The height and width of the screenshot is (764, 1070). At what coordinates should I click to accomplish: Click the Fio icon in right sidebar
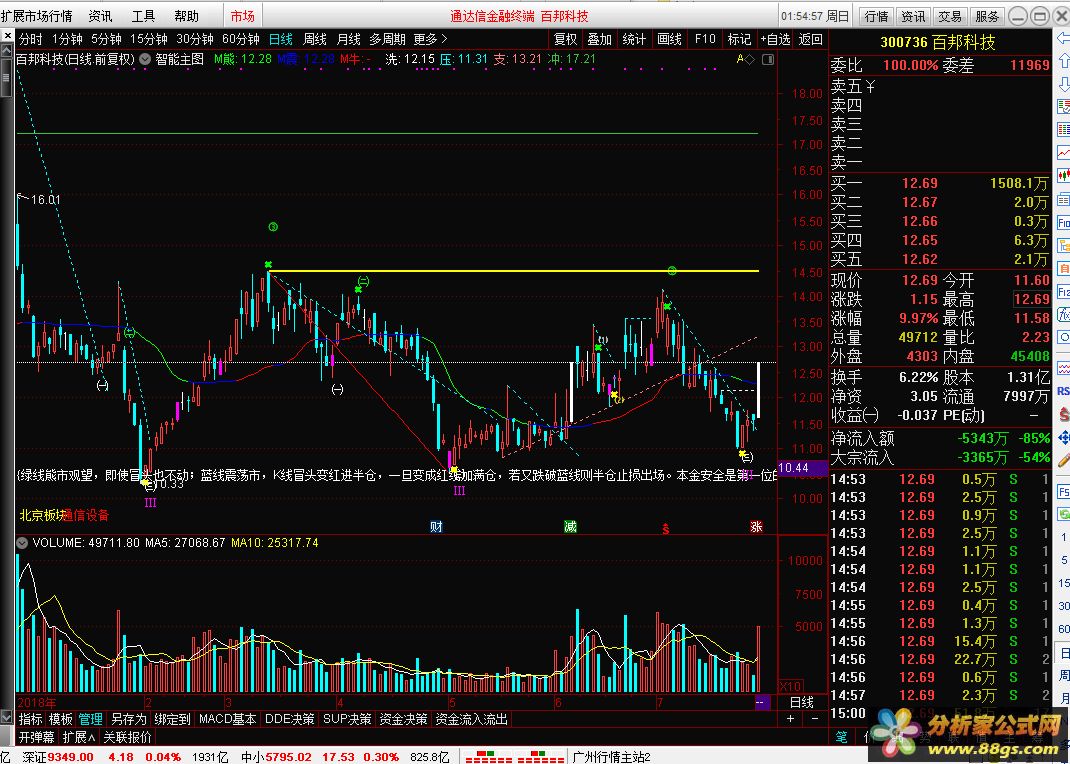pyautogui.click(x=1063, y=222)
